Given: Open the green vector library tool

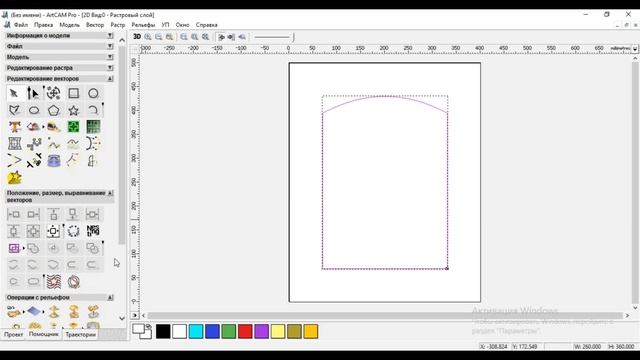Looking at the screenshot, I should 73,127.
